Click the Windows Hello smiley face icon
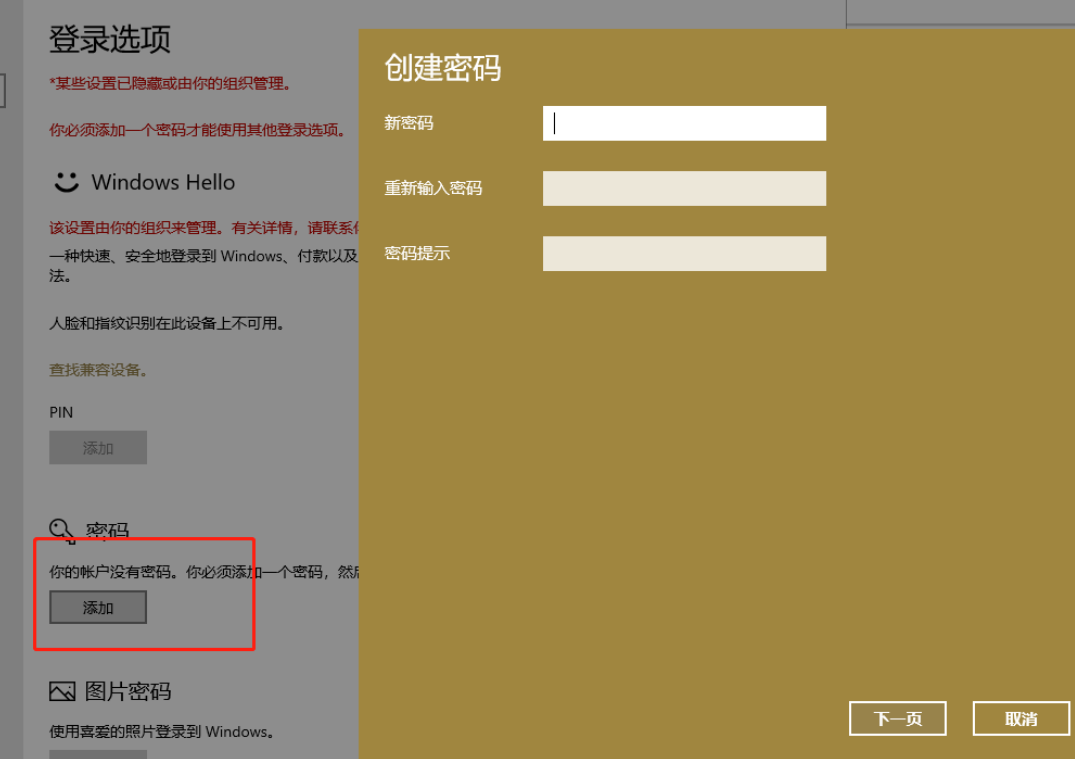Screen dimensions: 1075x759 click(x=65, y=182)
